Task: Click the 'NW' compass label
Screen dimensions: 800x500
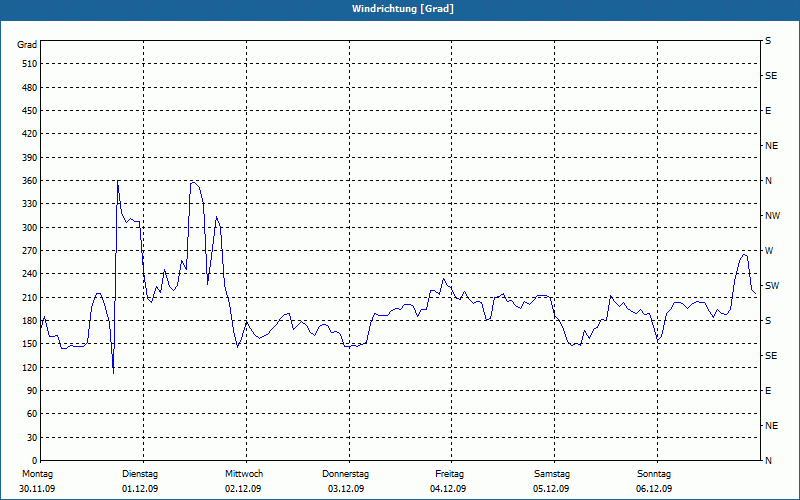Action: pos(772,216)
